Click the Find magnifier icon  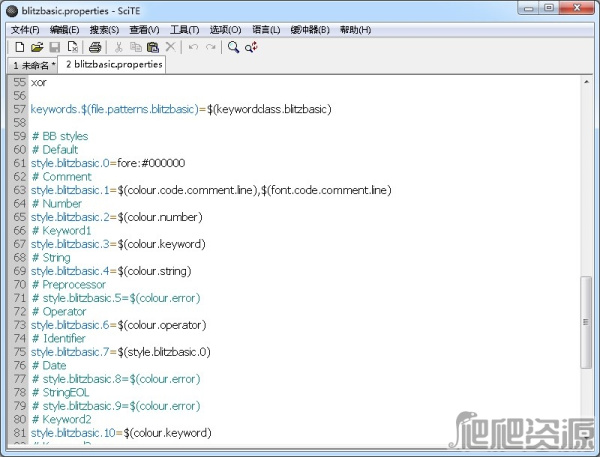coord(233,47)
